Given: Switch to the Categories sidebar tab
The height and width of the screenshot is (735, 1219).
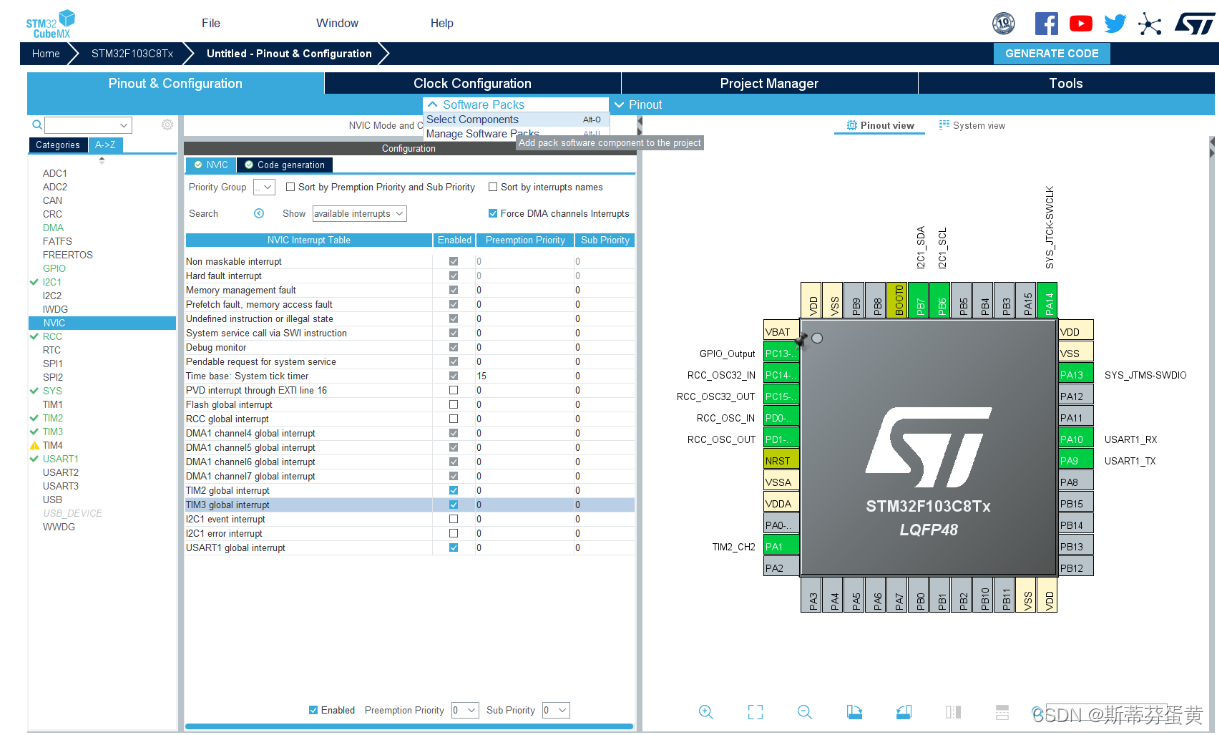Looking at the screenshot, I should (58, 145).
